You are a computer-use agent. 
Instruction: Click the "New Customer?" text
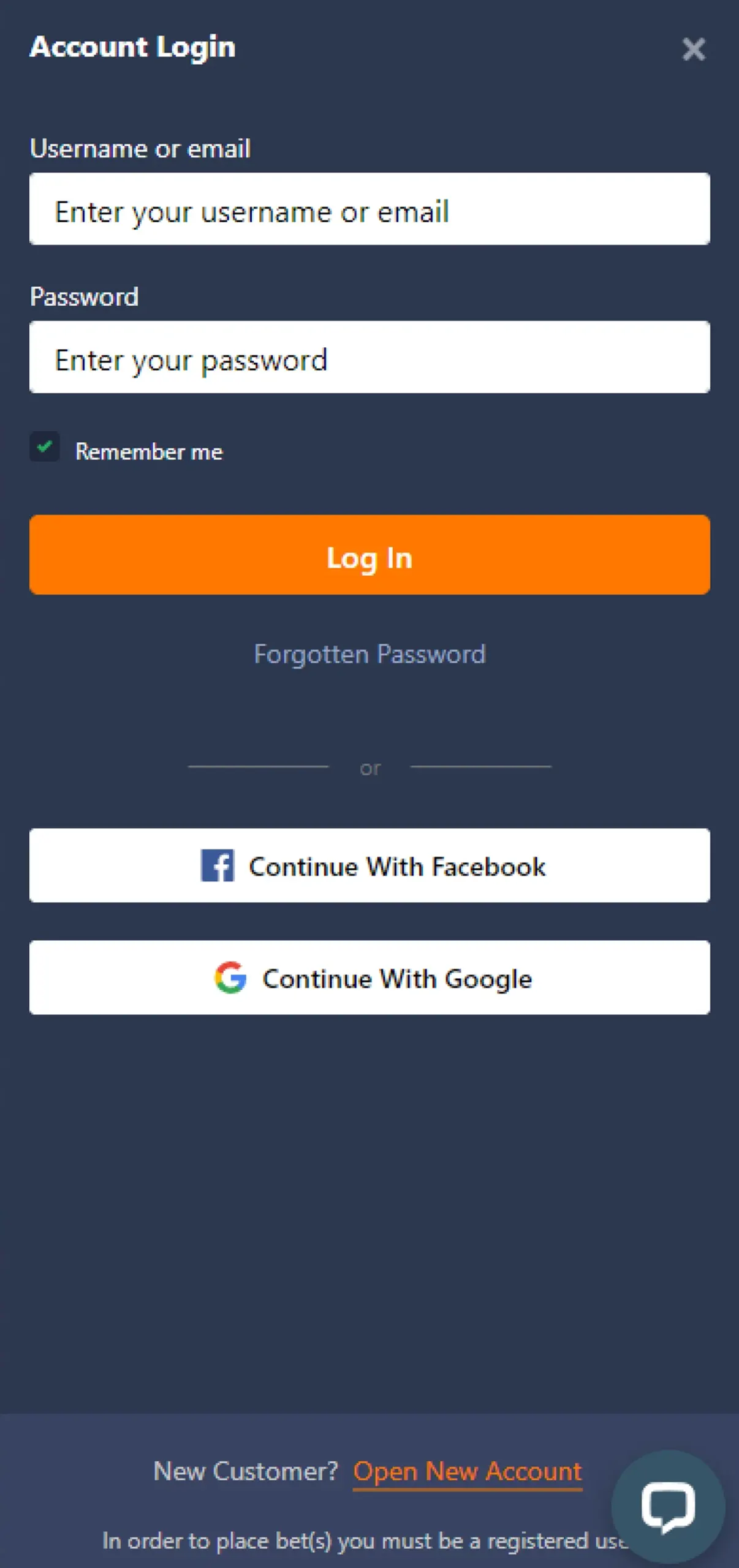tap(246, 1471)
